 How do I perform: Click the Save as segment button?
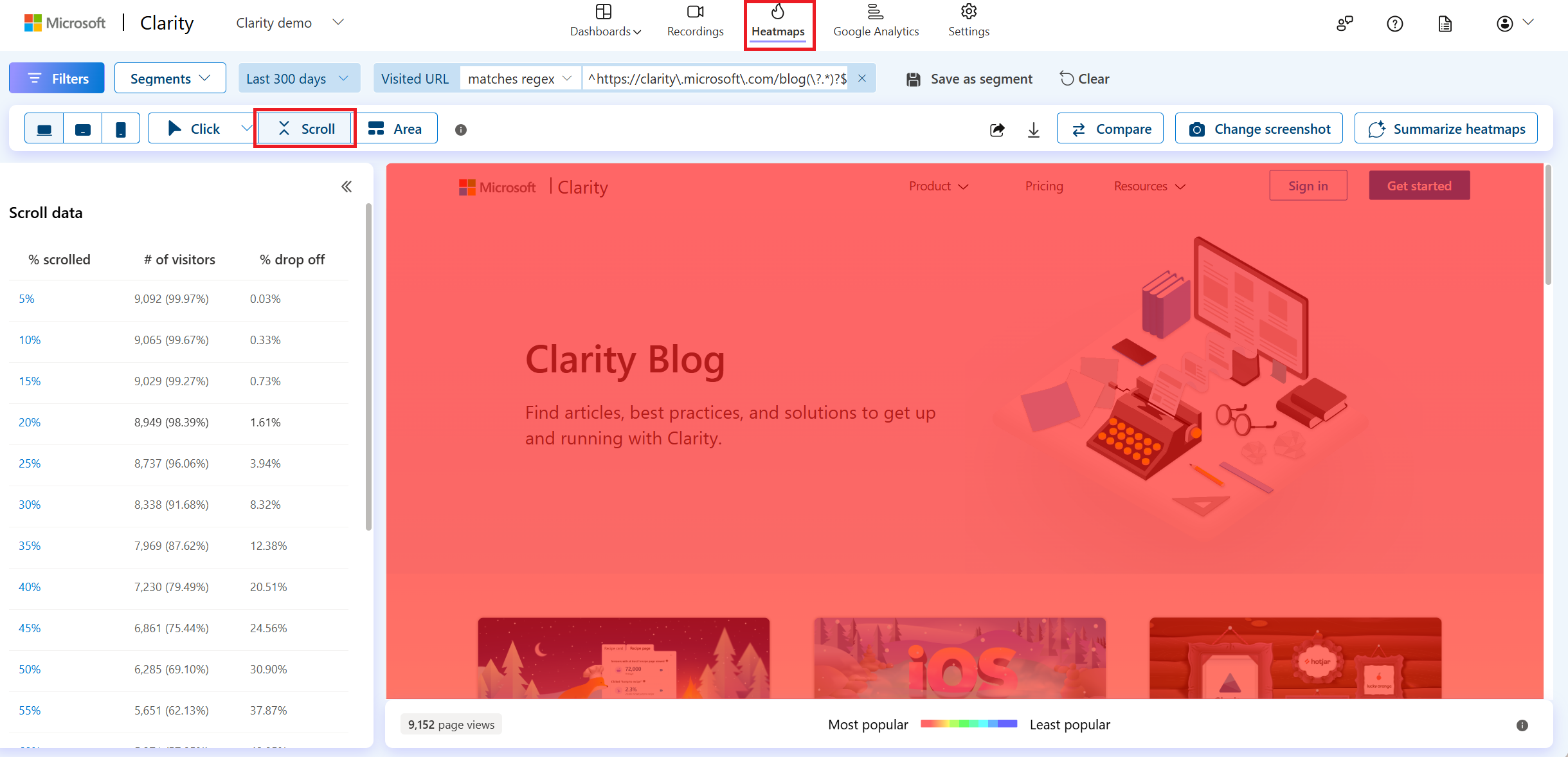coord(971,78)
